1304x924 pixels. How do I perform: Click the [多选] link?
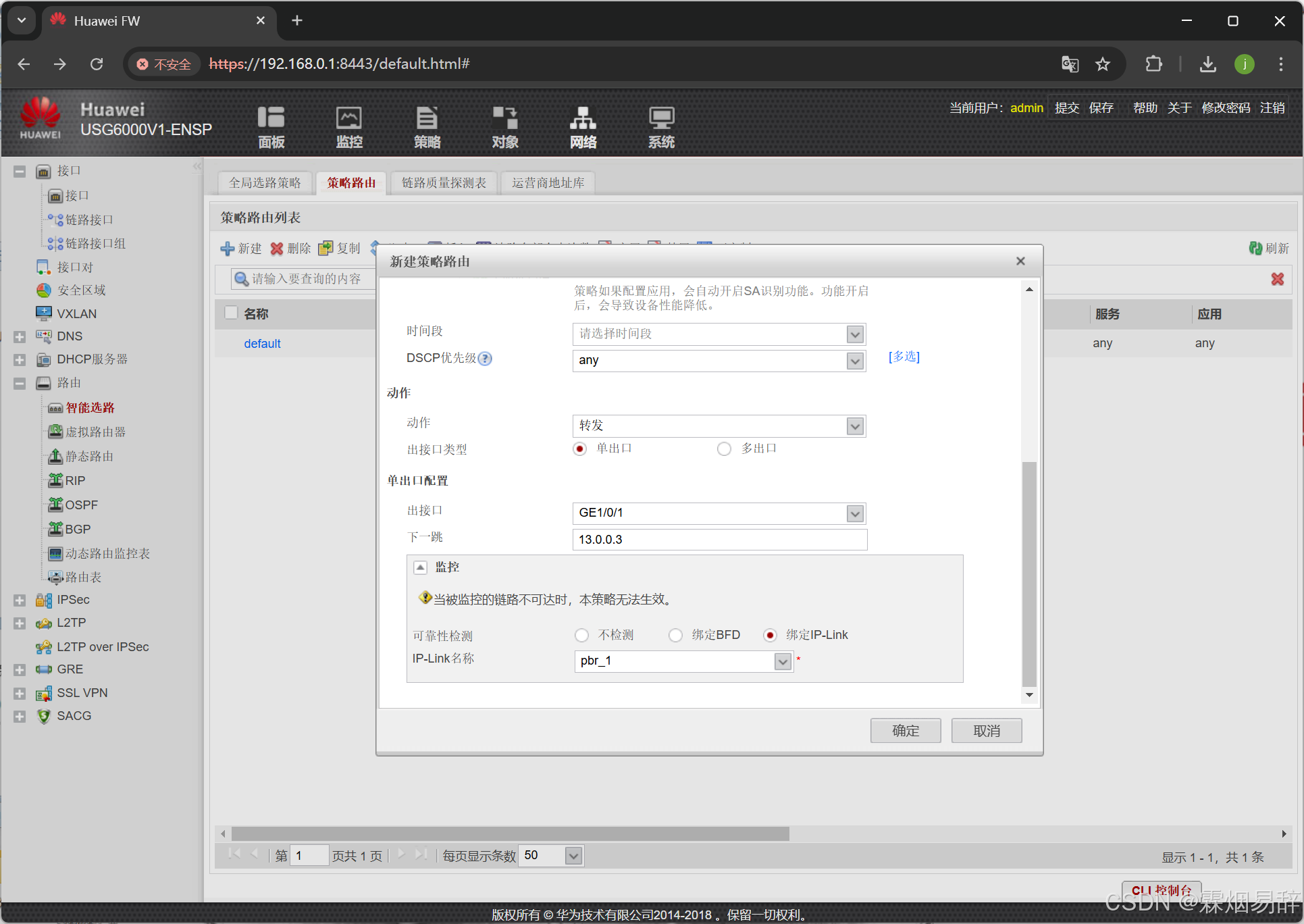point(904,357)
